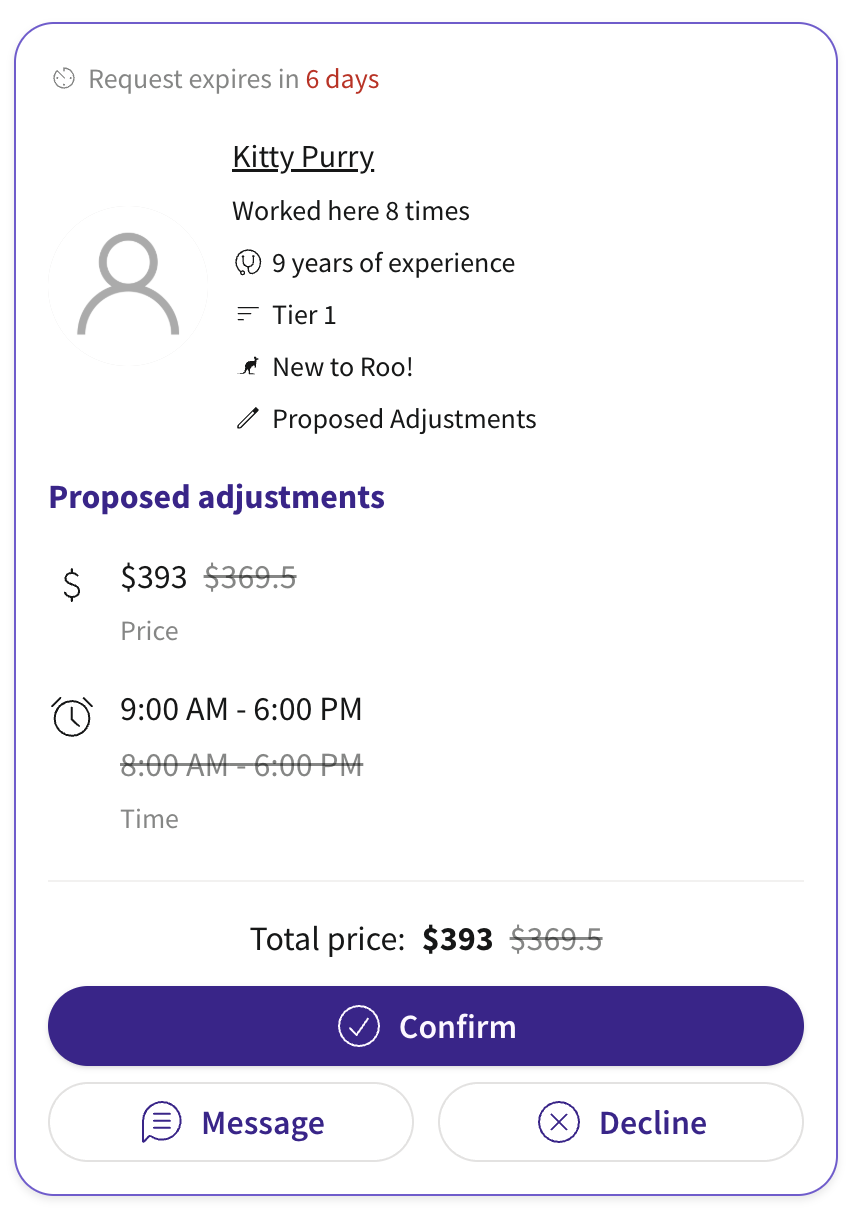Click the struck-through 8:00 AM - 6:00 PM time
Image resolution: width=866 pixels, height=1222 pixels.
tap(241, 766)
